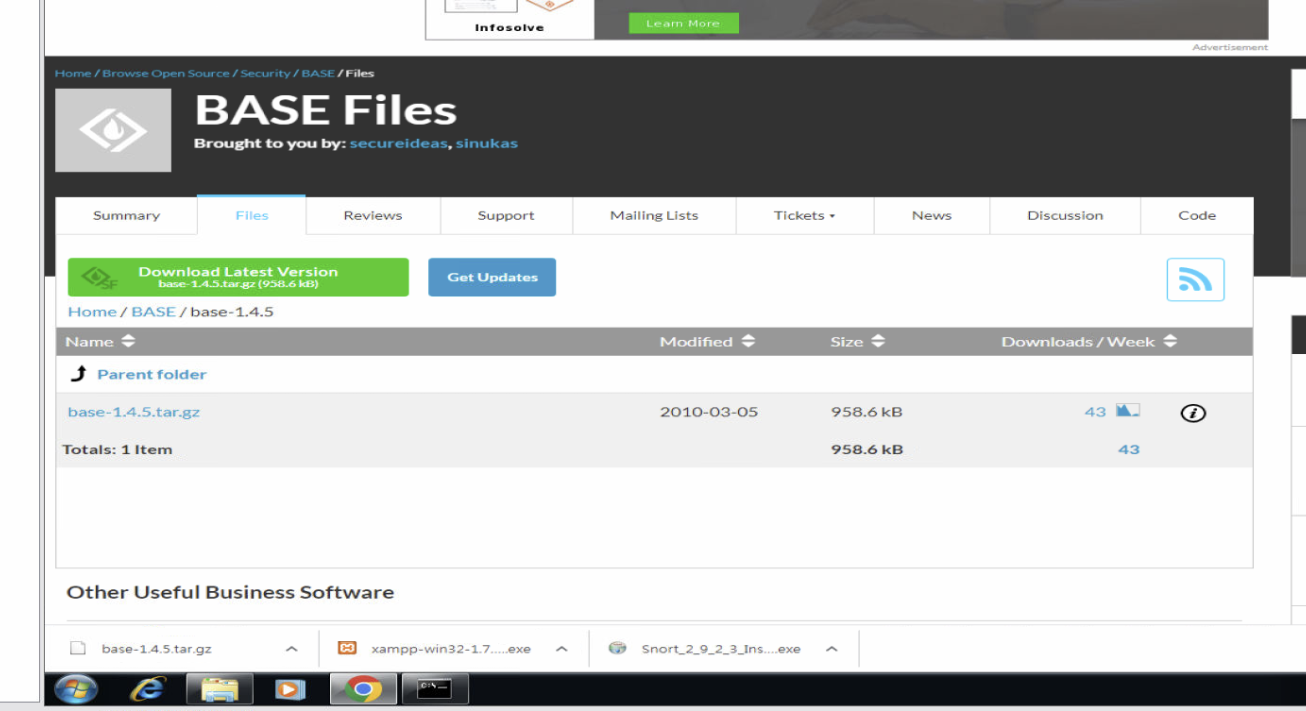1306x711 pixels.
Task: Open the Windows Start button
Action: point(75,689)
